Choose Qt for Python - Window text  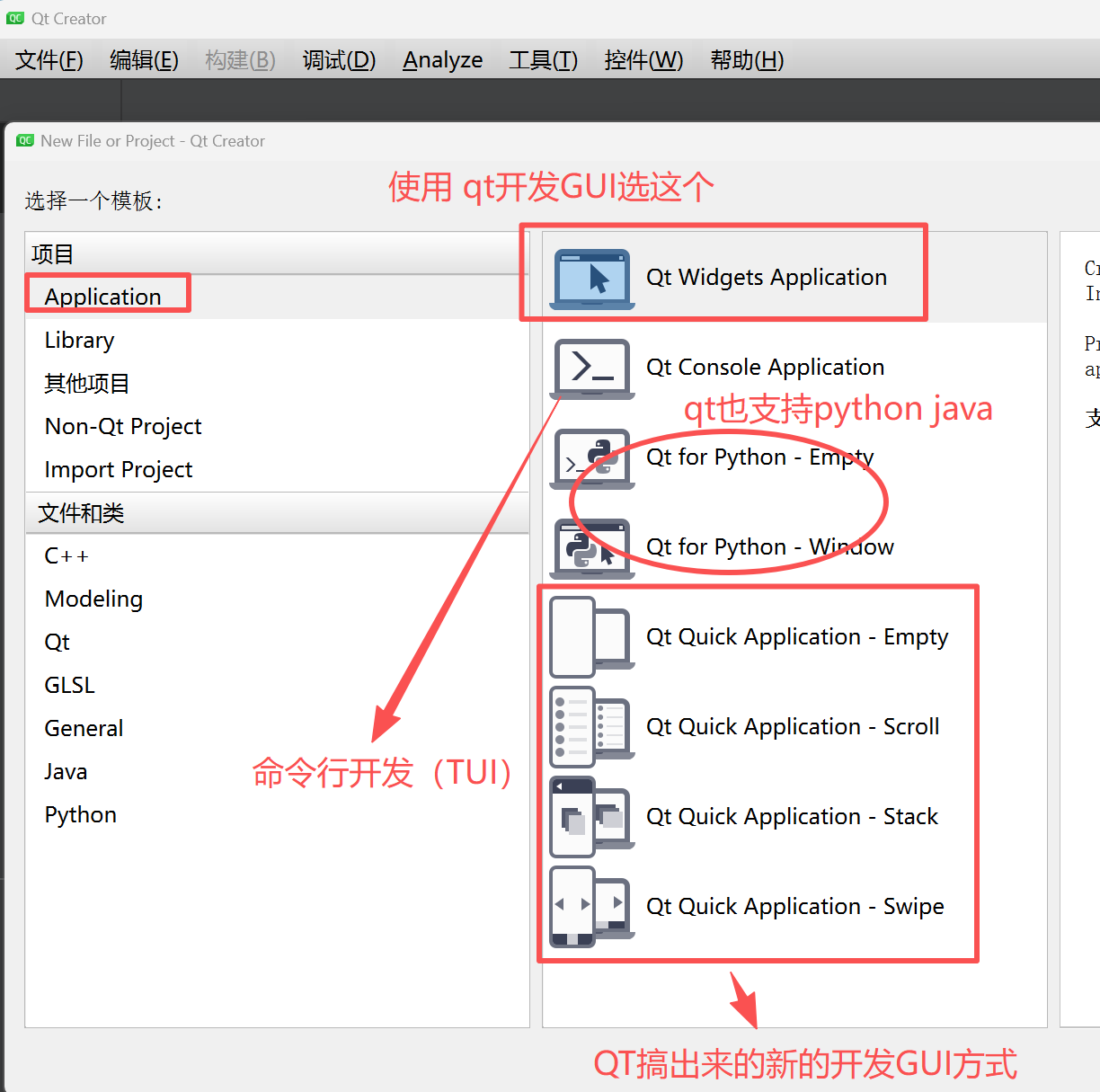click(x=770, y=546)
